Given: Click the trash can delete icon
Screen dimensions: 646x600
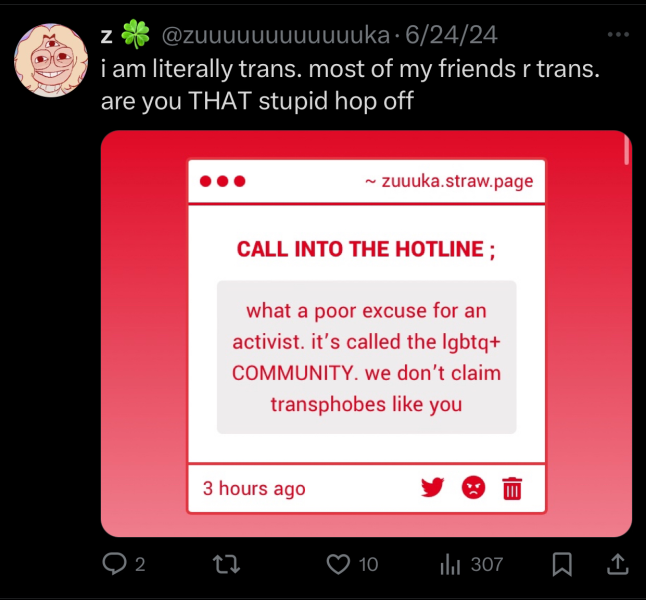Looking at the screenshot, I should (512, 488).
